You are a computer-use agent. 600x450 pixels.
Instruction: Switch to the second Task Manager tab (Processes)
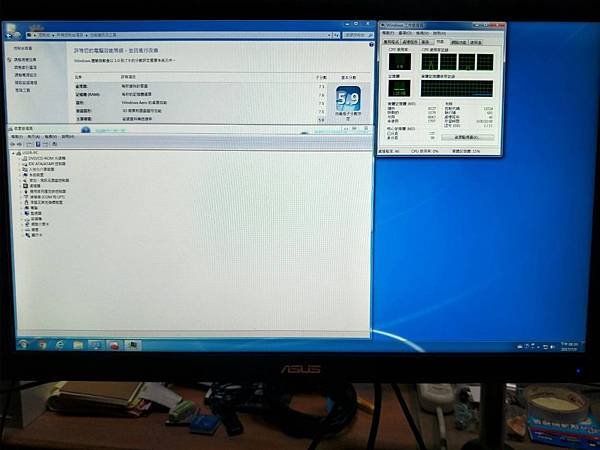coord(410,42)
